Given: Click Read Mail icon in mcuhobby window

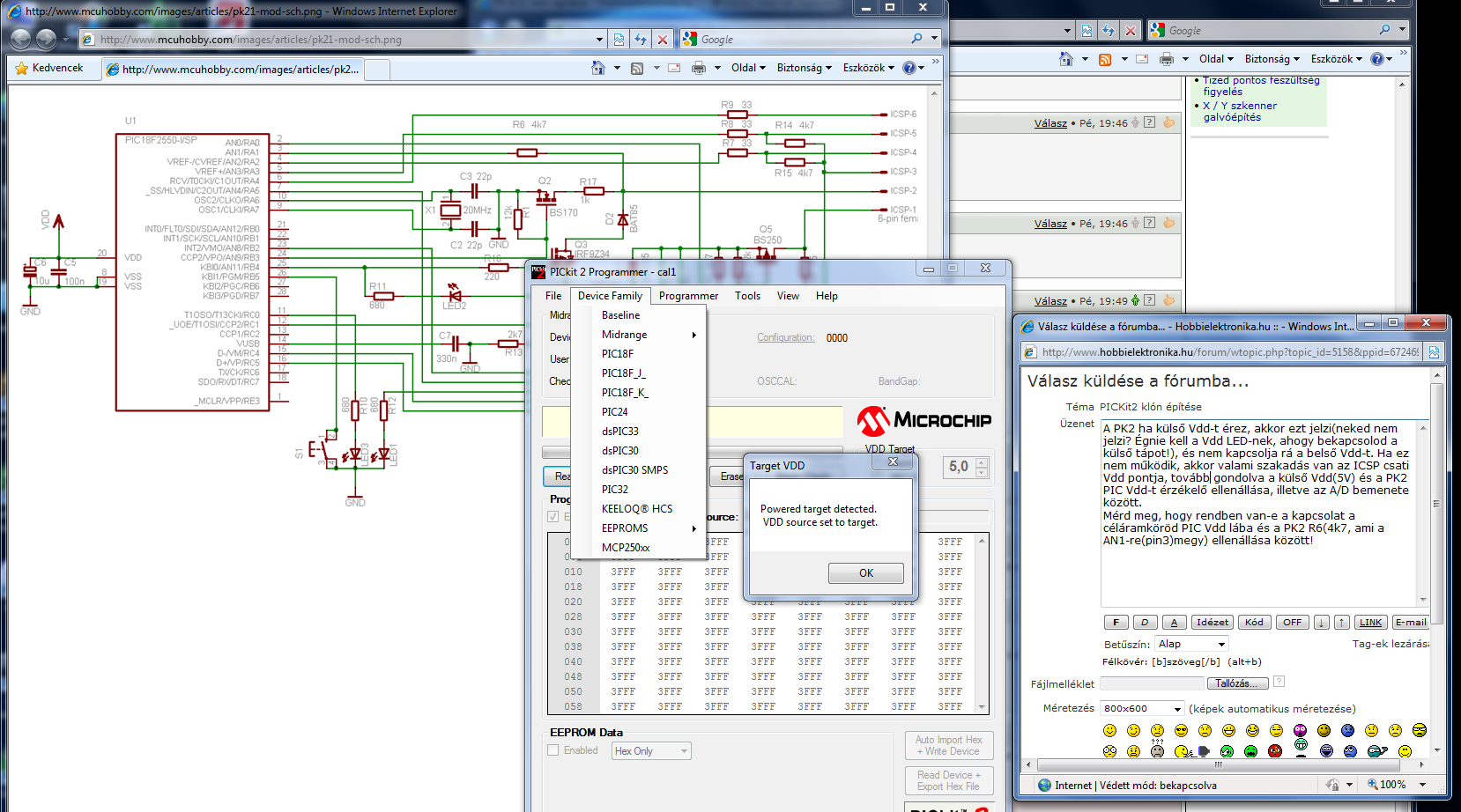Looking at the screenshot, I should 674,68.
